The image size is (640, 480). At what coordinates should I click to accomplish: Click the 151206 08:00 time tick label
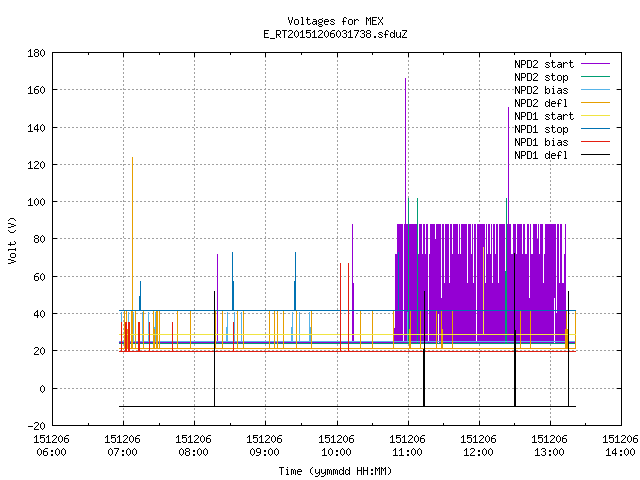[x=193, y=445]
